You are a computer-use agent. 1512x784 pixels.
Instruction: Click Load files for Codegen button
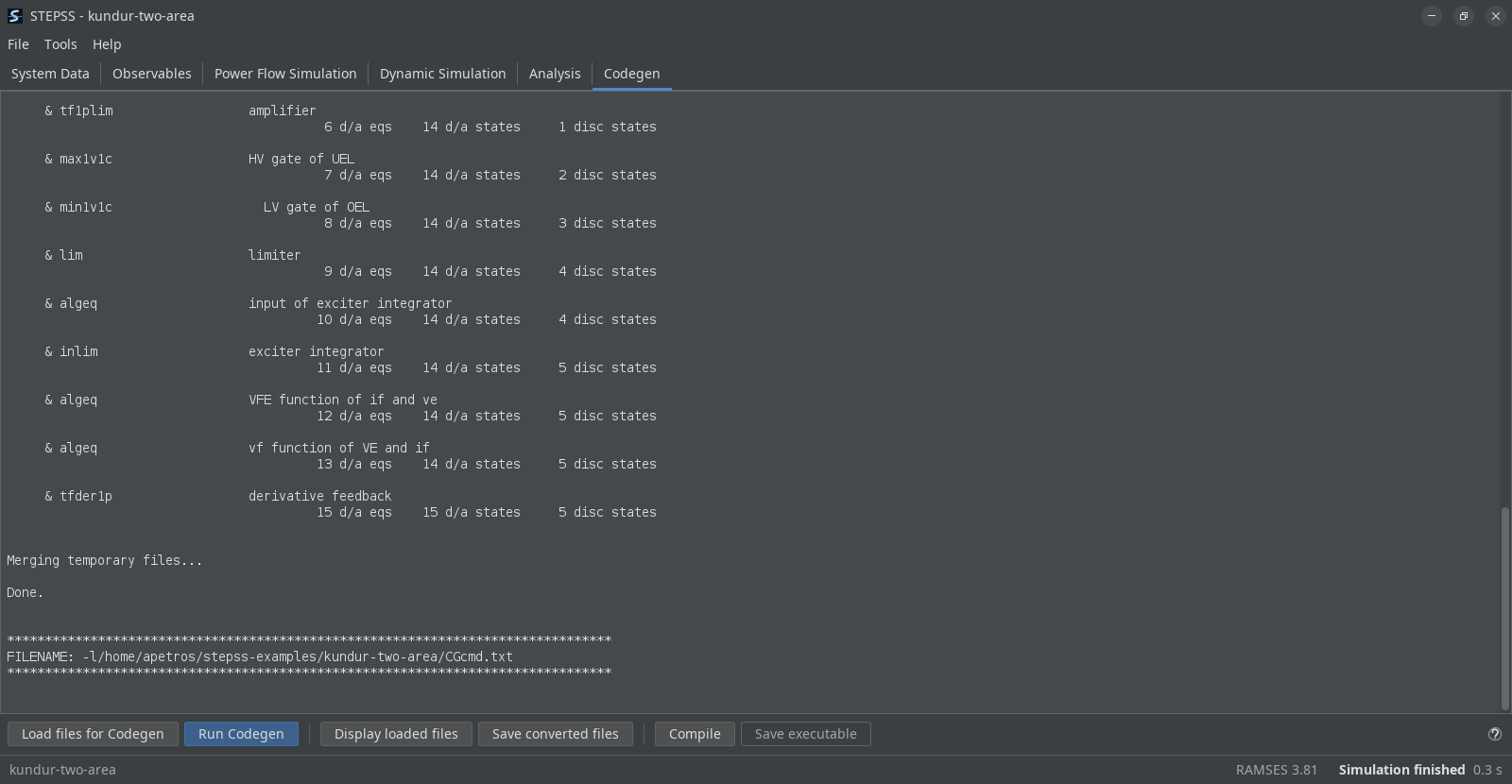tap(93, 734)
